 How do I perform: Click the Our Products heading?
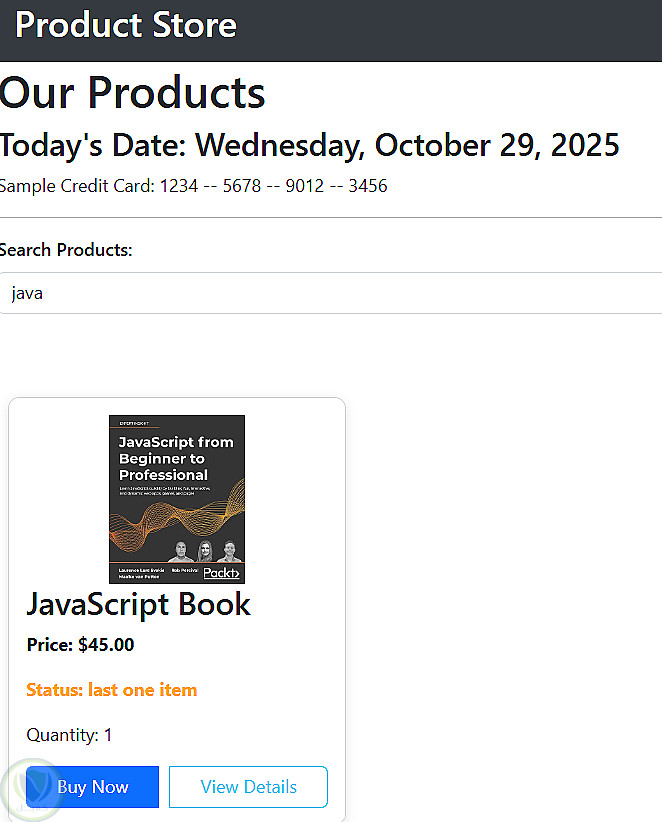(x=133, y=93)
